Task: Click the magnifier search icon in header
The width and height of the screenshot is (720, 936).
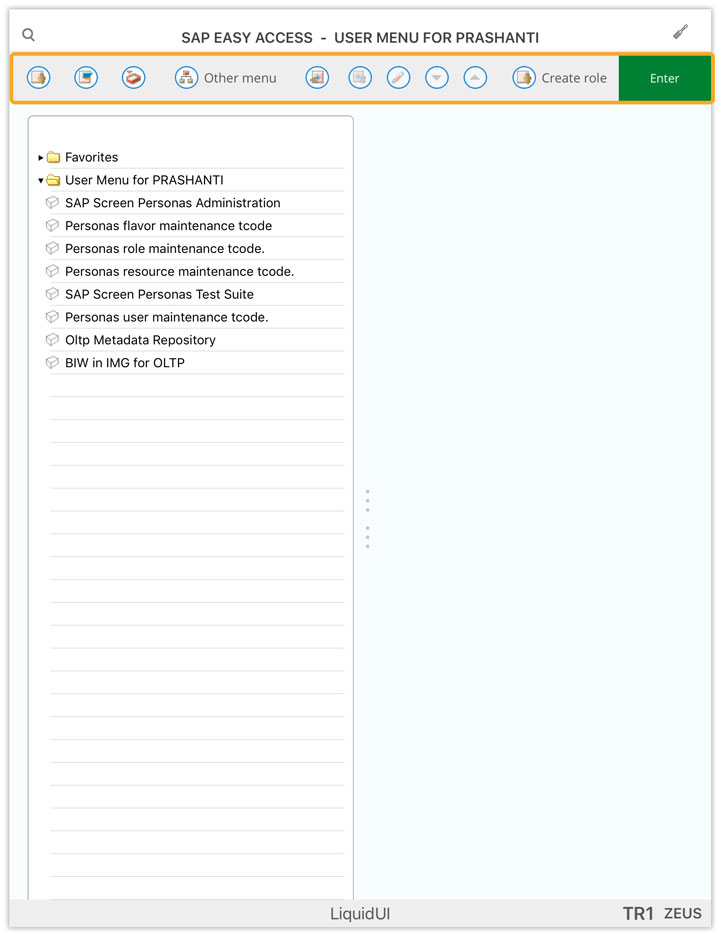Action: tap(29, 35)
